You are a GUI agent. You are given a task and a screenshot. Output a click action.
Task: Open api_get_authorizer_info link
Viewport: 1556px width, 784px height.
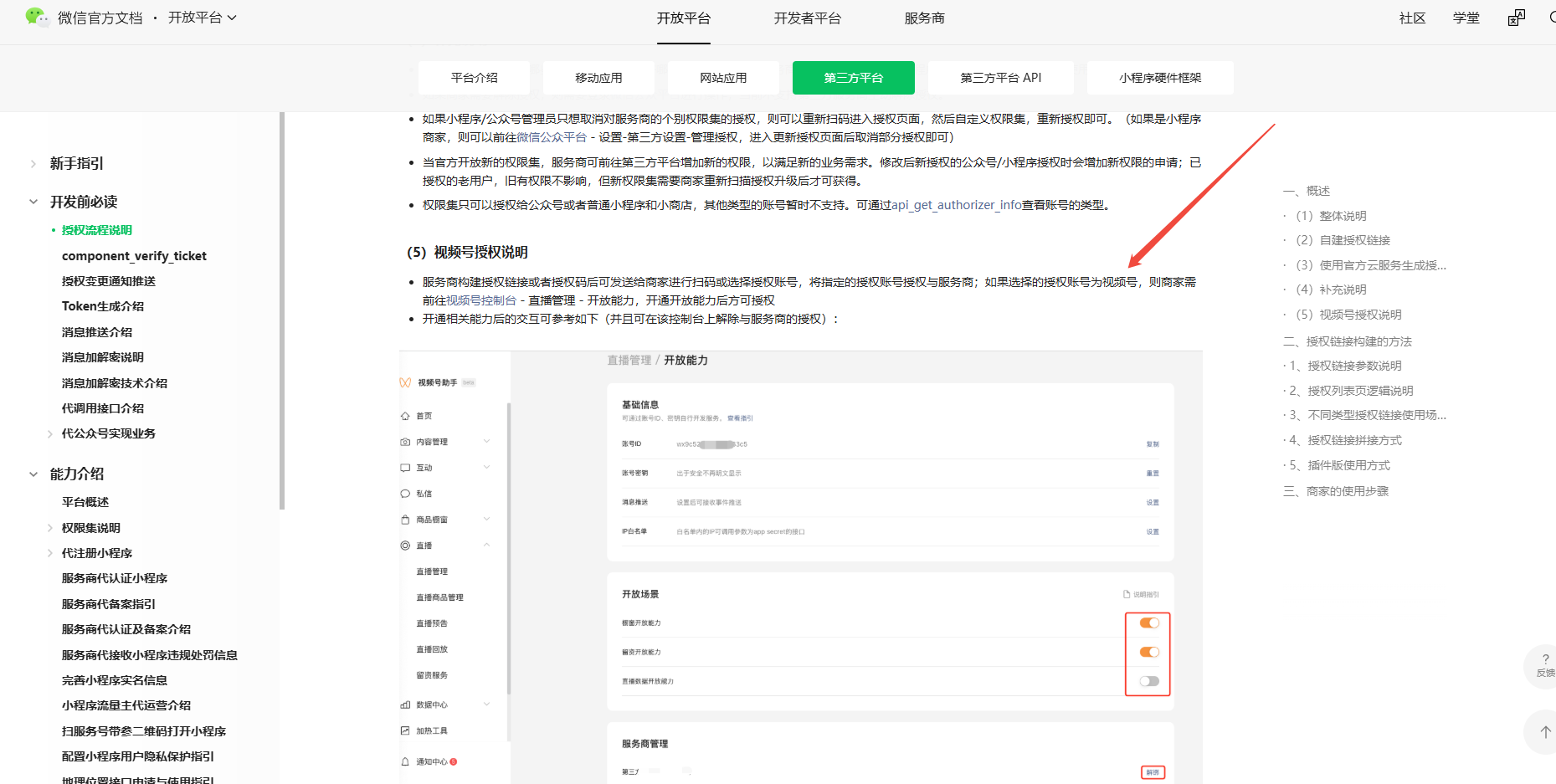956,205
